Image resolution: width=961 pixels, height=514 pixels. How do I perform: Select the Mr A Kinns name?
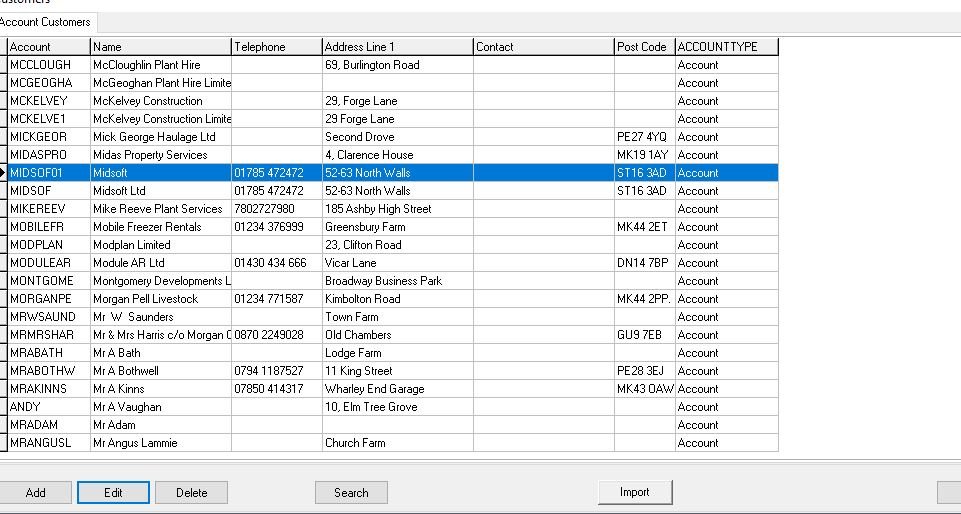(x=161, y=389)
